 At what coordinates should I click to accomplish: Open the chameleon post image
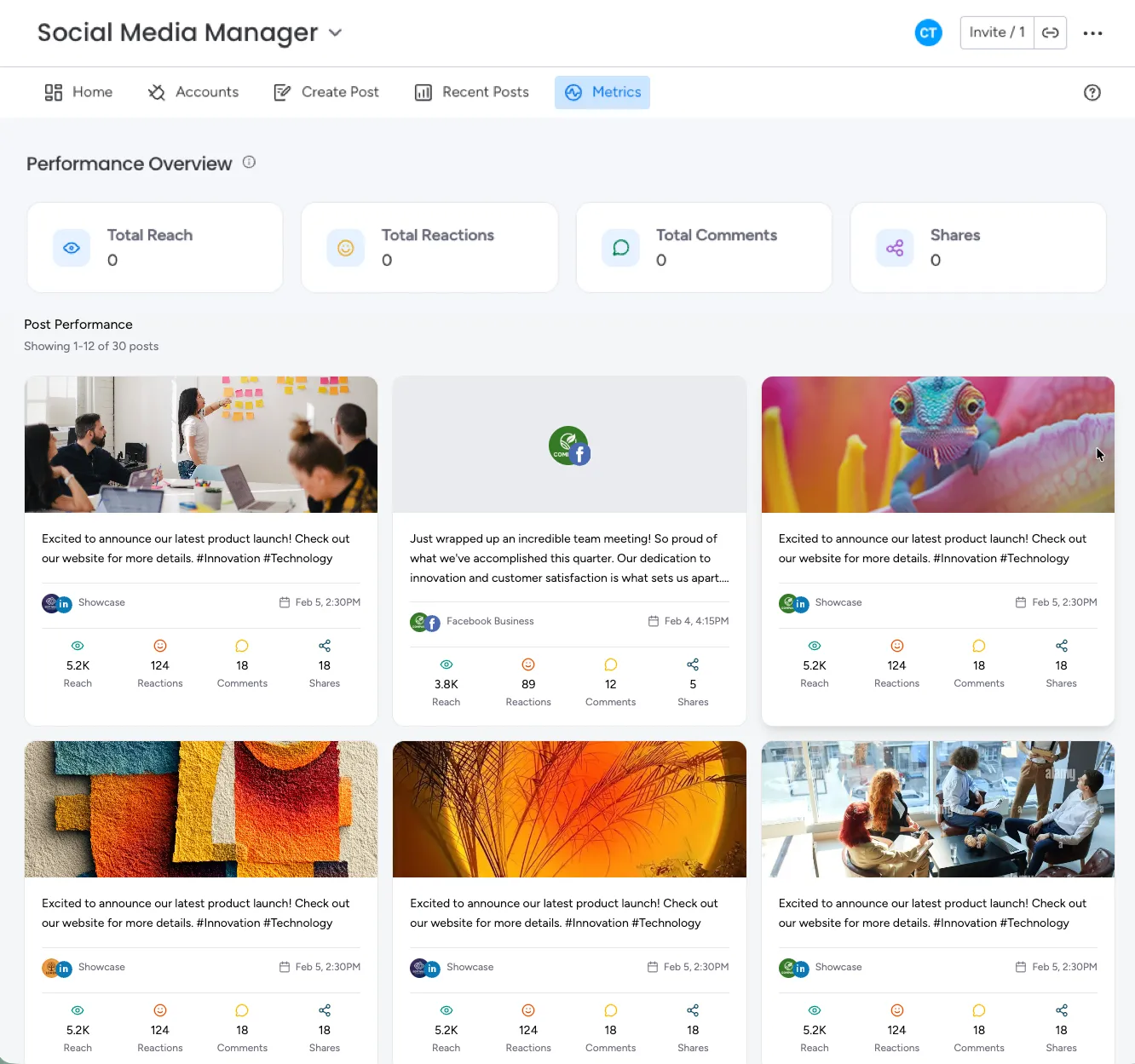[938, 445]
